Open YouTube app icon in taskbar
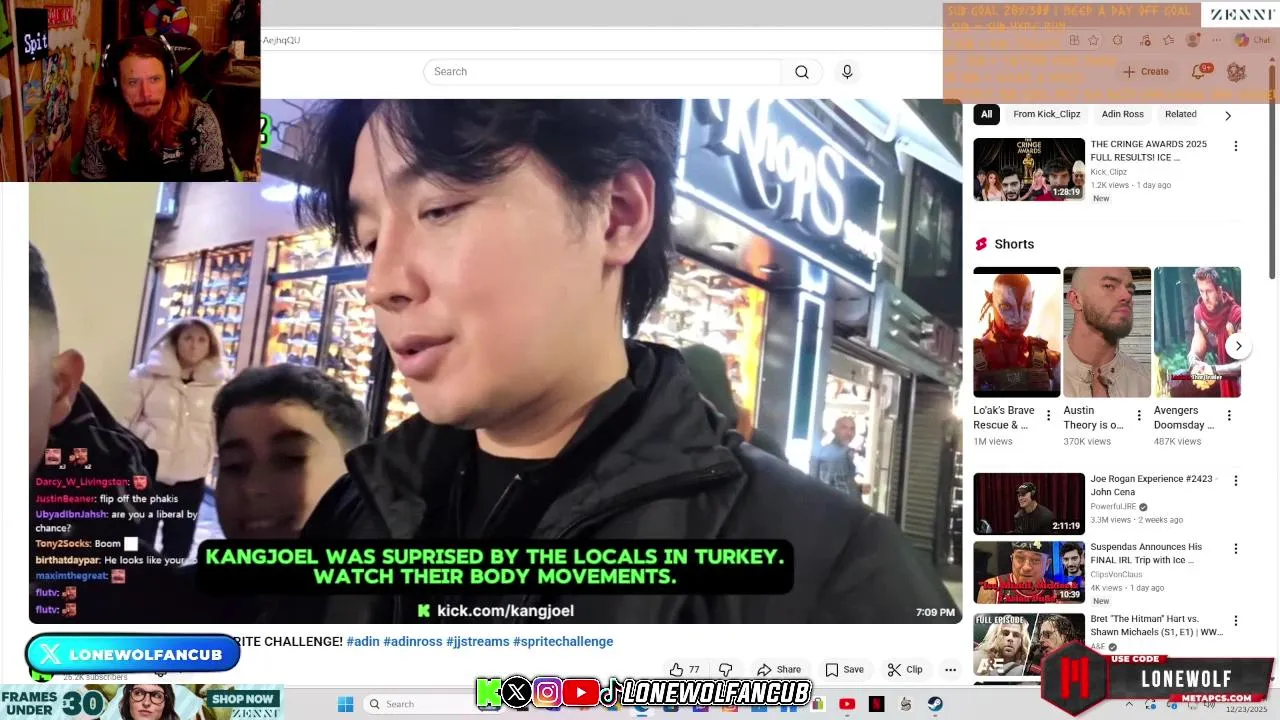The height and width of the screenshot is (720, 1280). coord(847,704)
